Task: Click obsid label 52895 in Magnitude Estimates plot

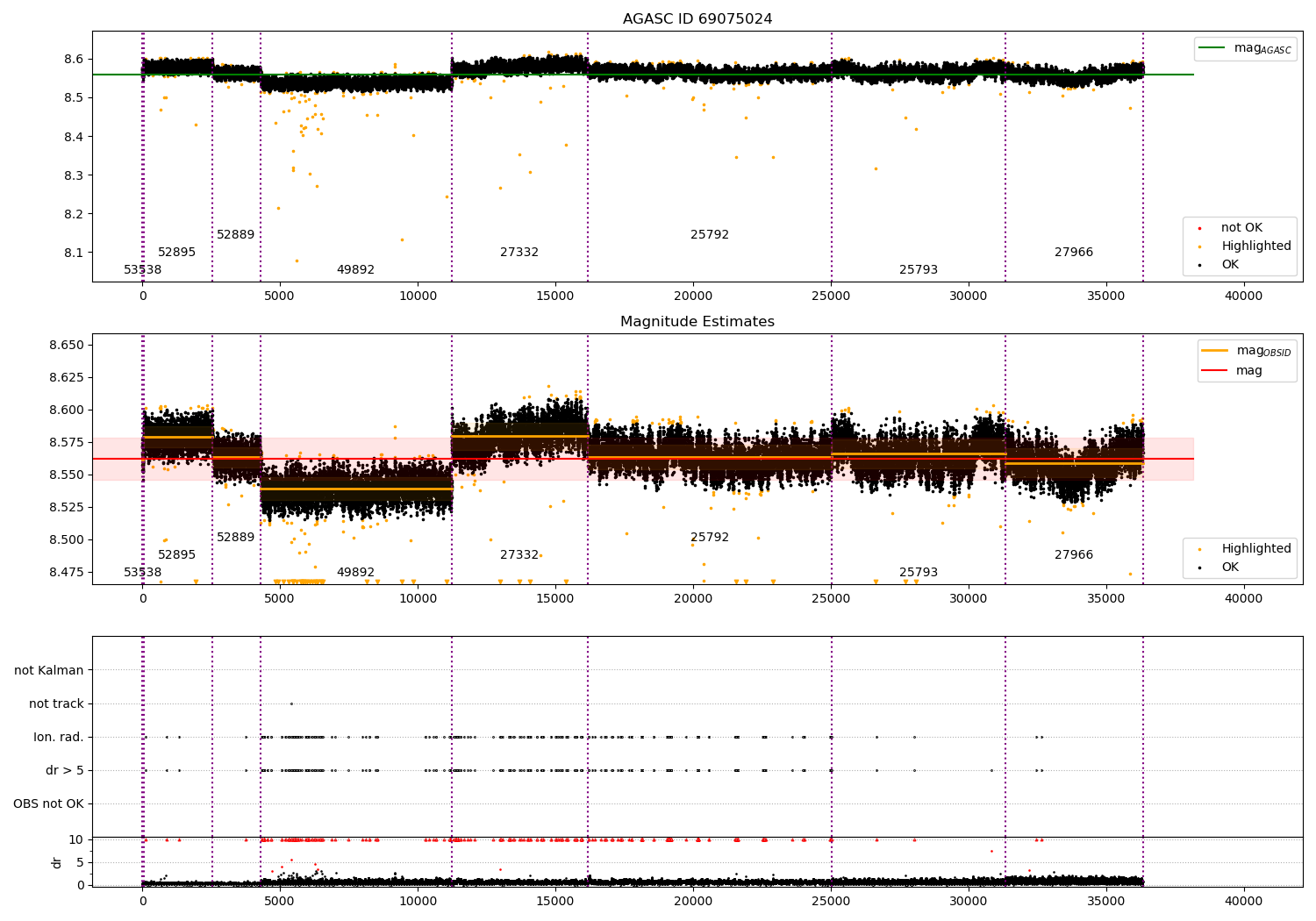Action: 177,555
